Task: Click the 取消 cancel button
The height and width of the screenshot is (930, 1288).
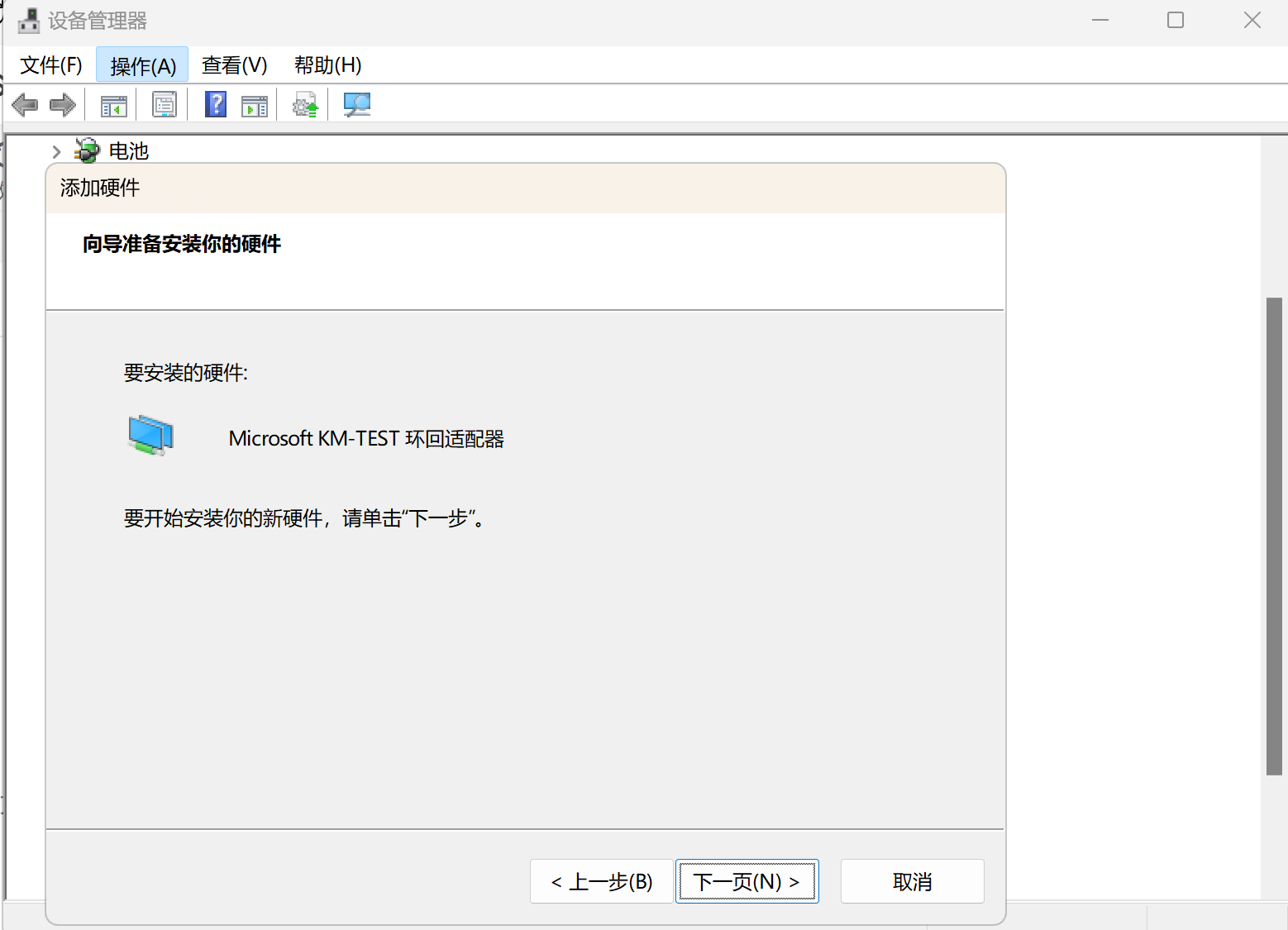Action: (x=913, y=881)
